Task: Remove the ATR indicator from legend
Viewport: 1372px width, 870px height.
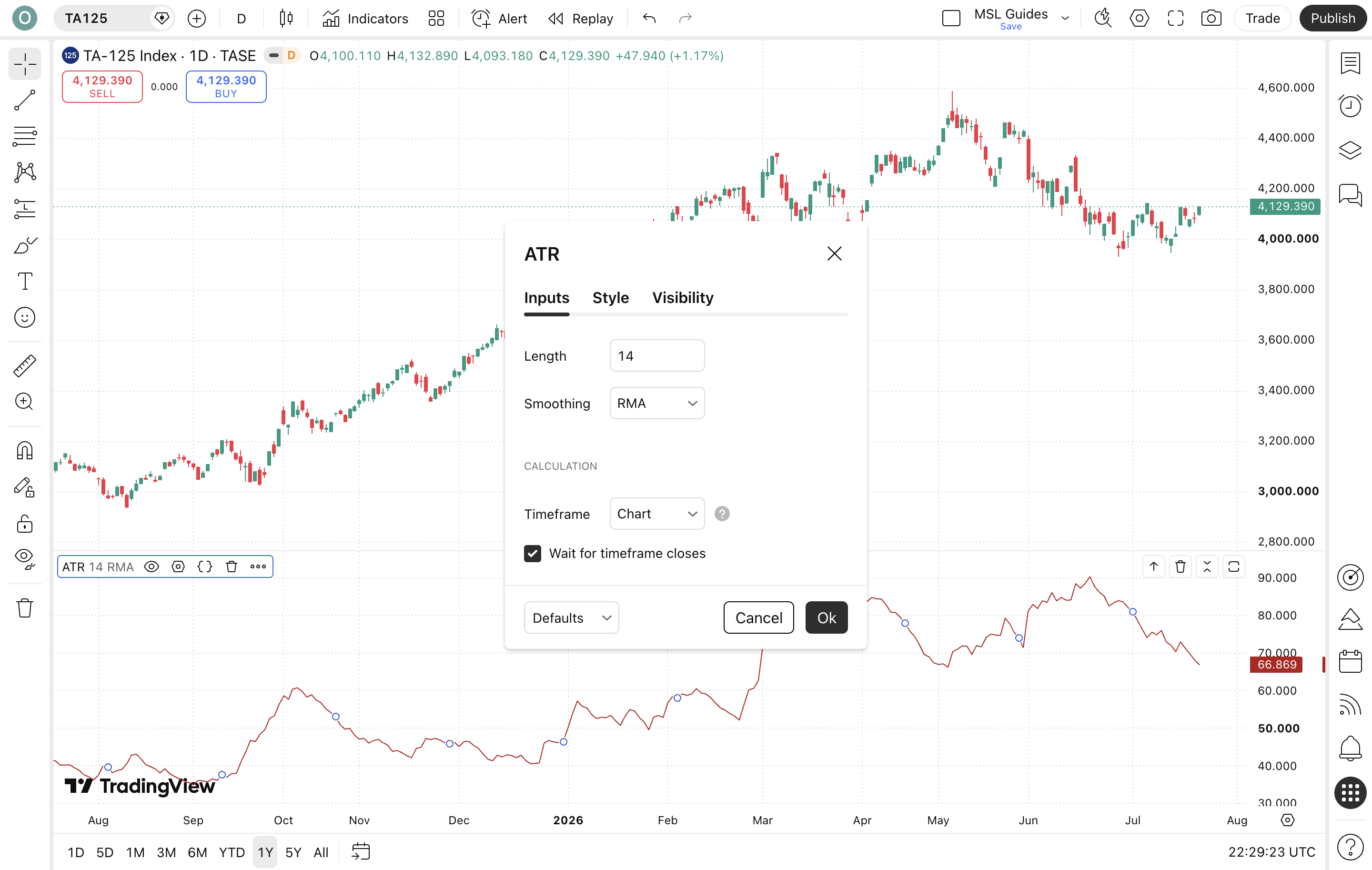Action: 232,567
